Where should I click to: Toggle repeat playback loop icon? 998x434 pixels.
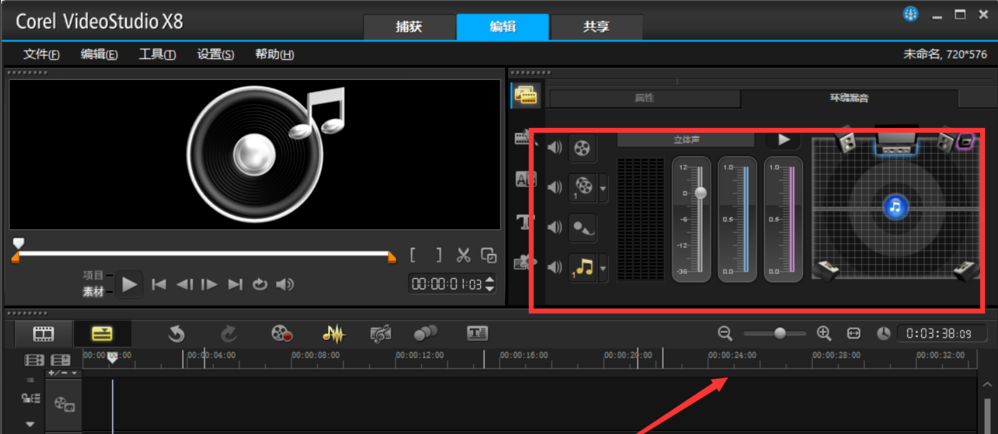(260, 284)
